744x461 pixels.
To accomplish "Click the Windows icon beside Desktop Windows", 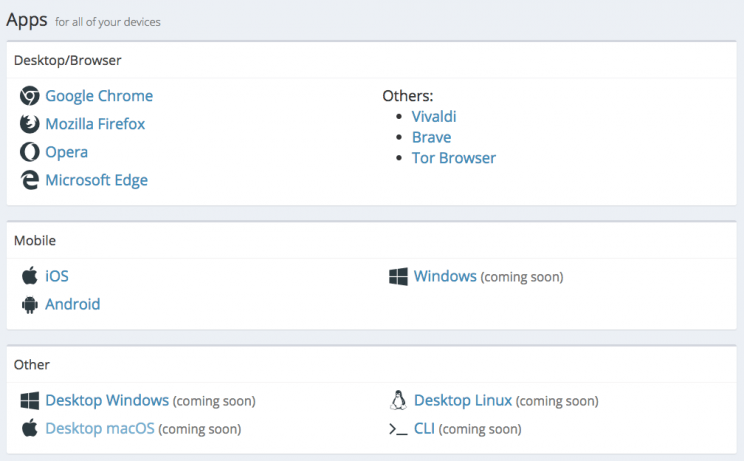I will [29, 401].
